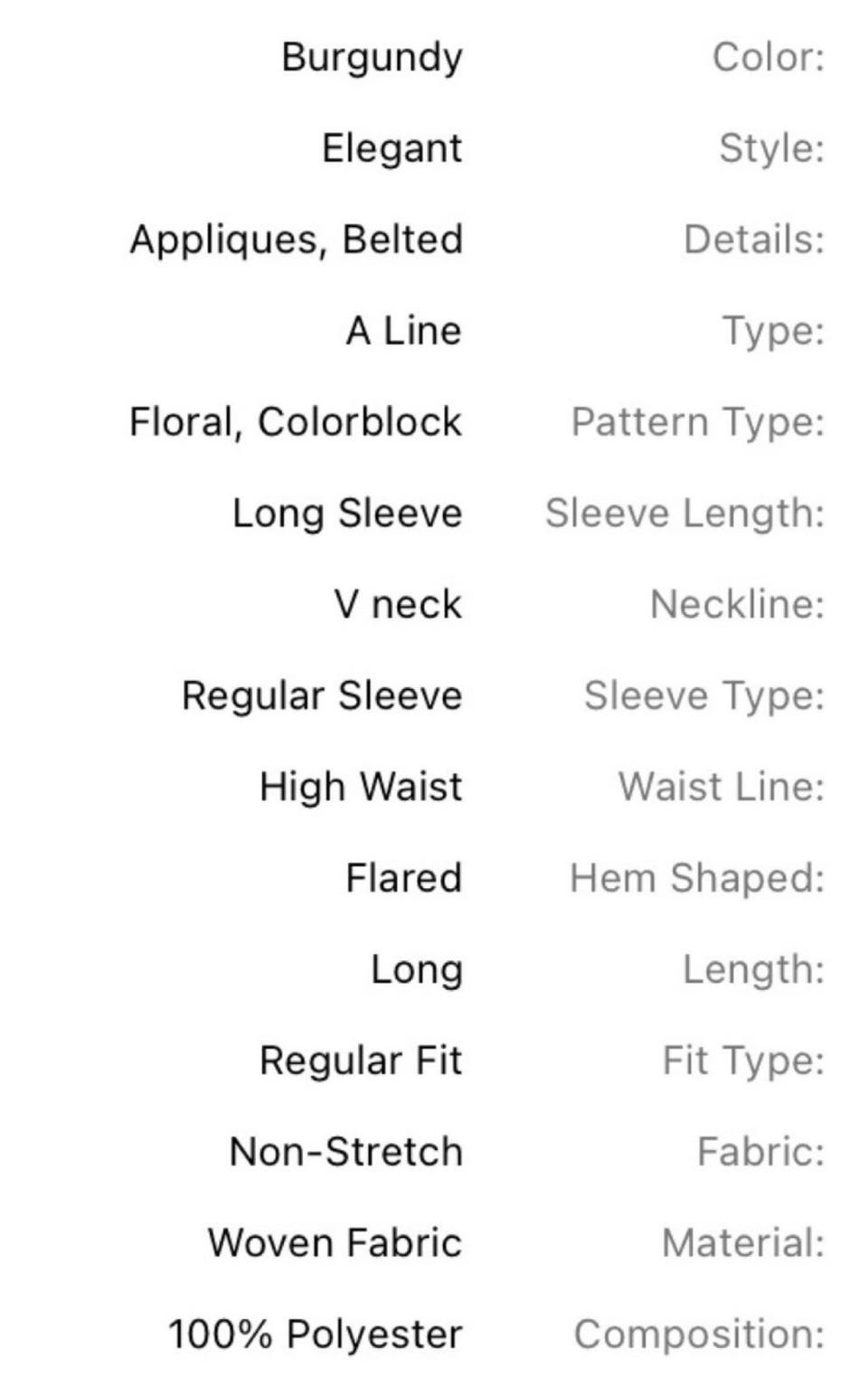Click the Neckline: label
This screenshot has width=868, height=1397.
738,604
